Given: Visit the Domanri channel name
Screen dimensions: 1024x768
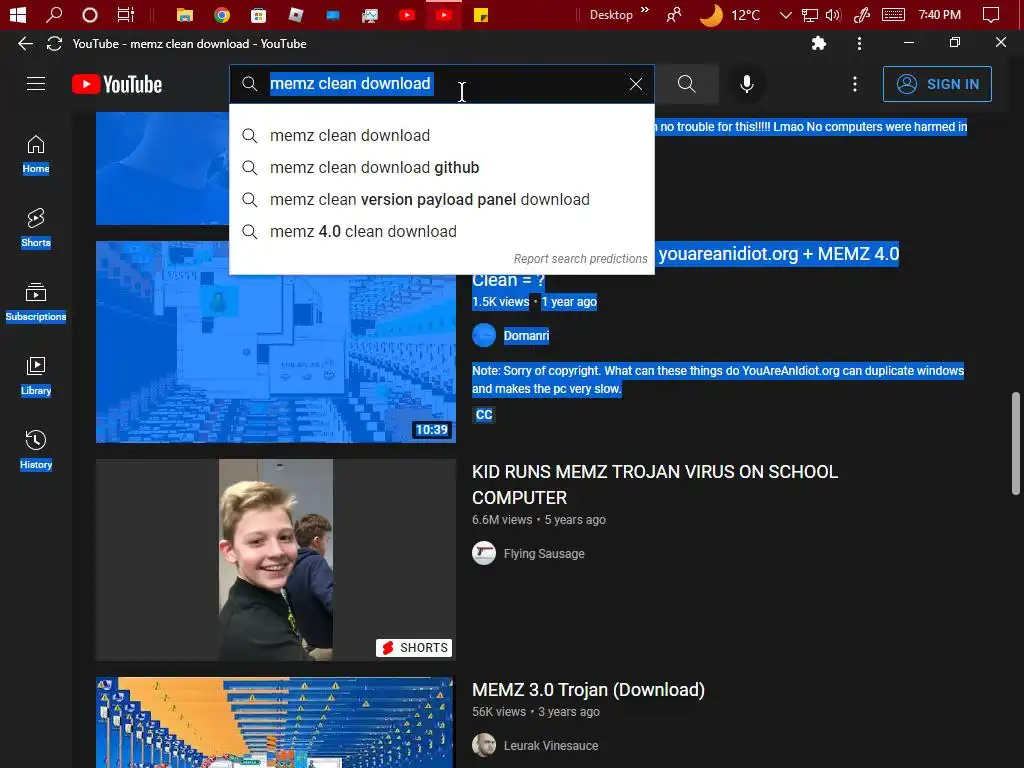Looking at the screenshot, I should point(526,336).
